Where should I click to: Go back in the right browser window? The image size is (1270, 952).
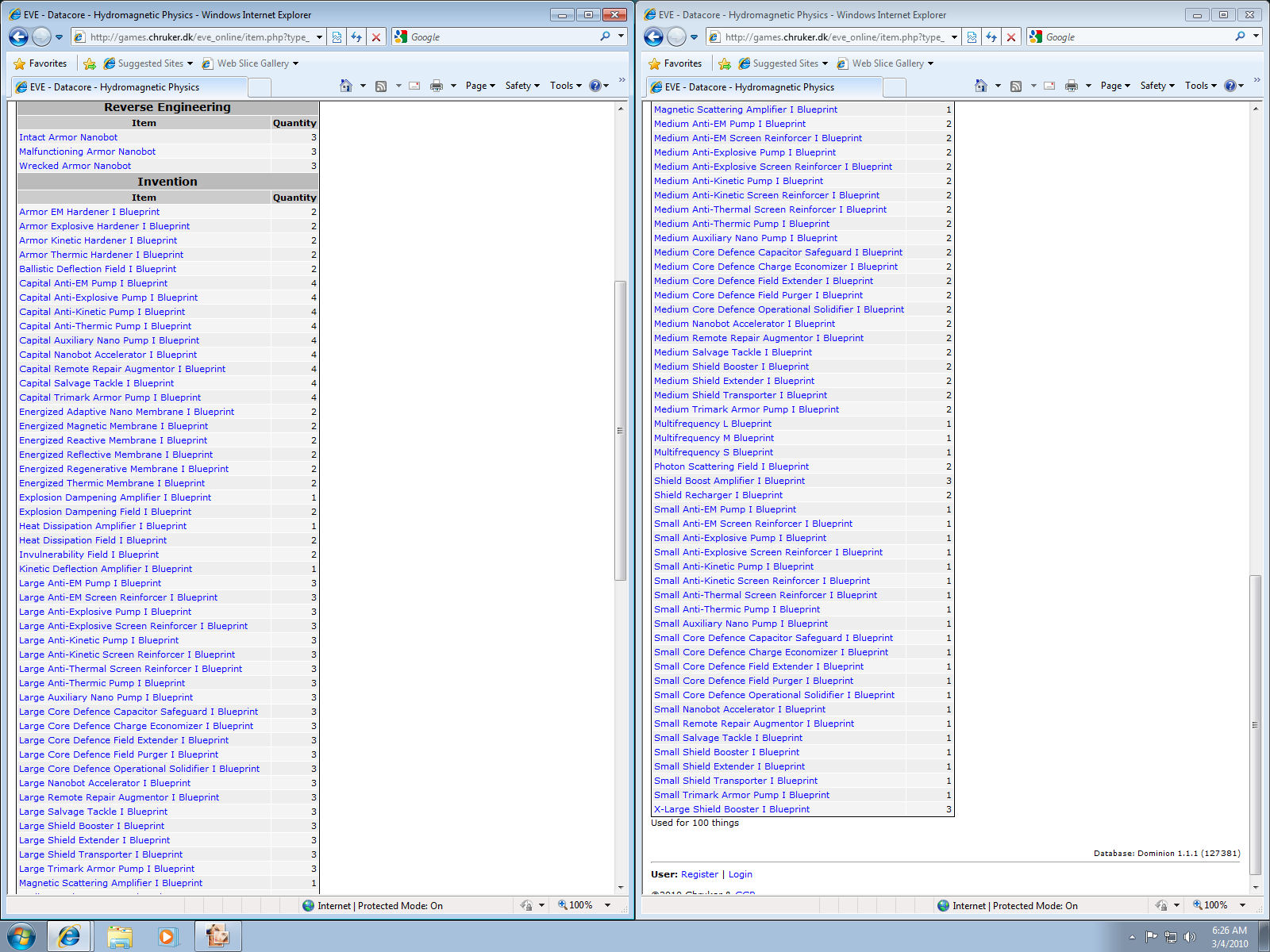point(653,36)
